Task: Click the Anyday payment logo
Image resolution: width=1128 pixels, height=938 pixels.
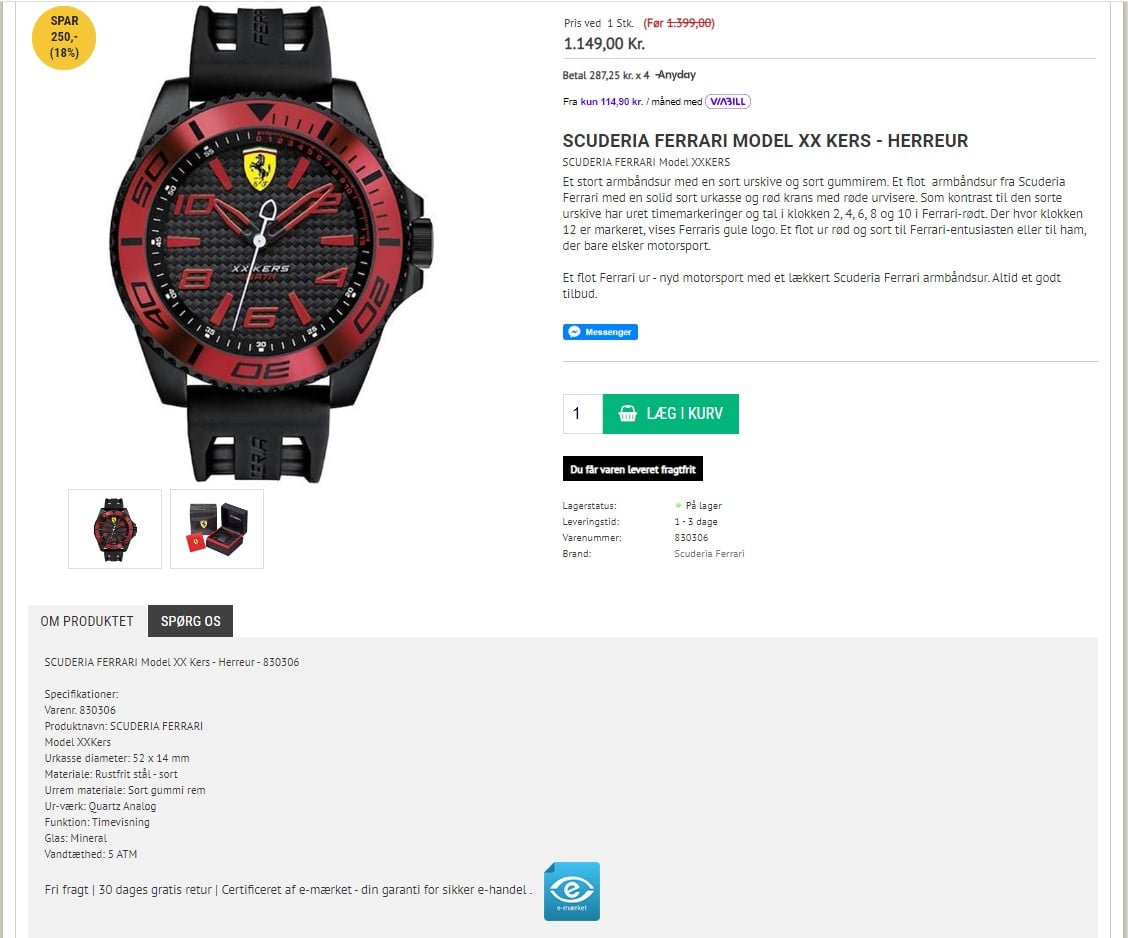Action: [676, 75]
